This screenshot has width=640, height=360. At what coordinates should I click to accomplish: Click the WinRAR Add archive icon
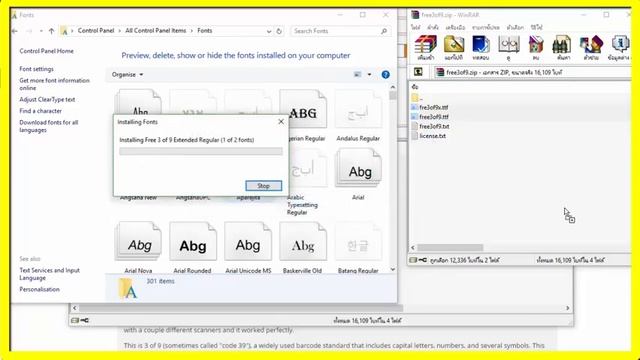click(x=426, y=44)
